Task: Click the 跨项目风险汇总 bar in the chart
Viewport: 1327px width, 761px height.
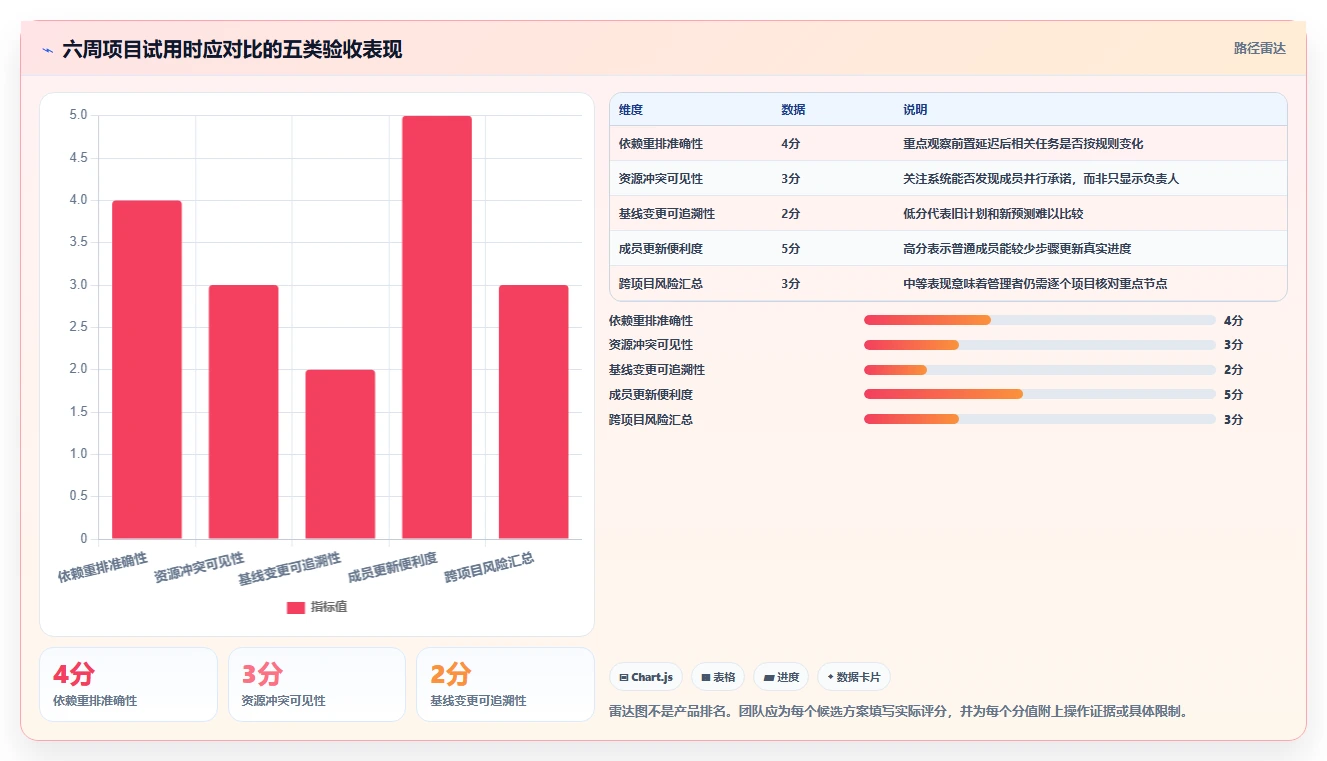Action: pos(533,412)
